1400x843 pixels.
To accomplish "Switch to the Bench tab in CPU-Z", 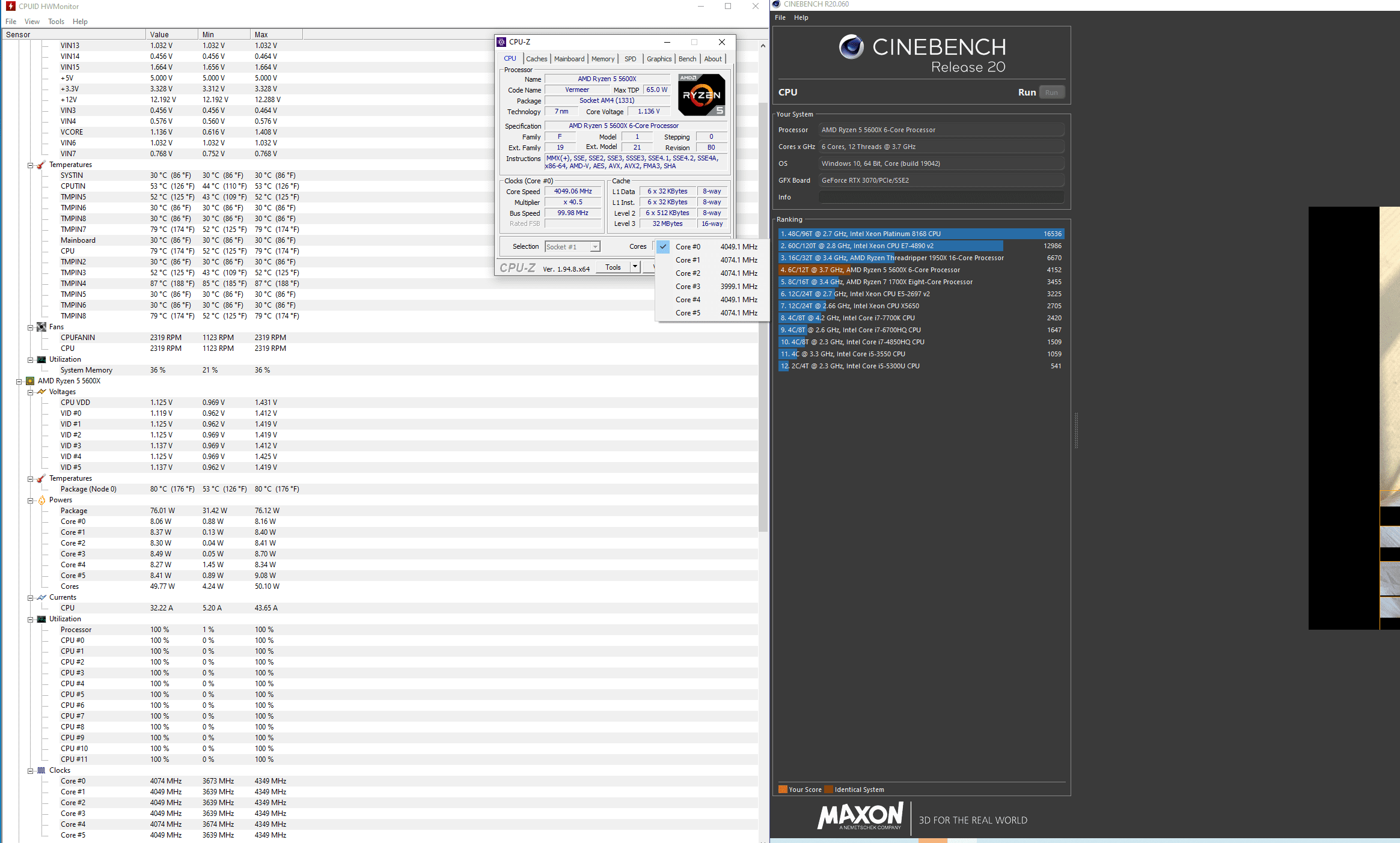I will tap(687, 59).
